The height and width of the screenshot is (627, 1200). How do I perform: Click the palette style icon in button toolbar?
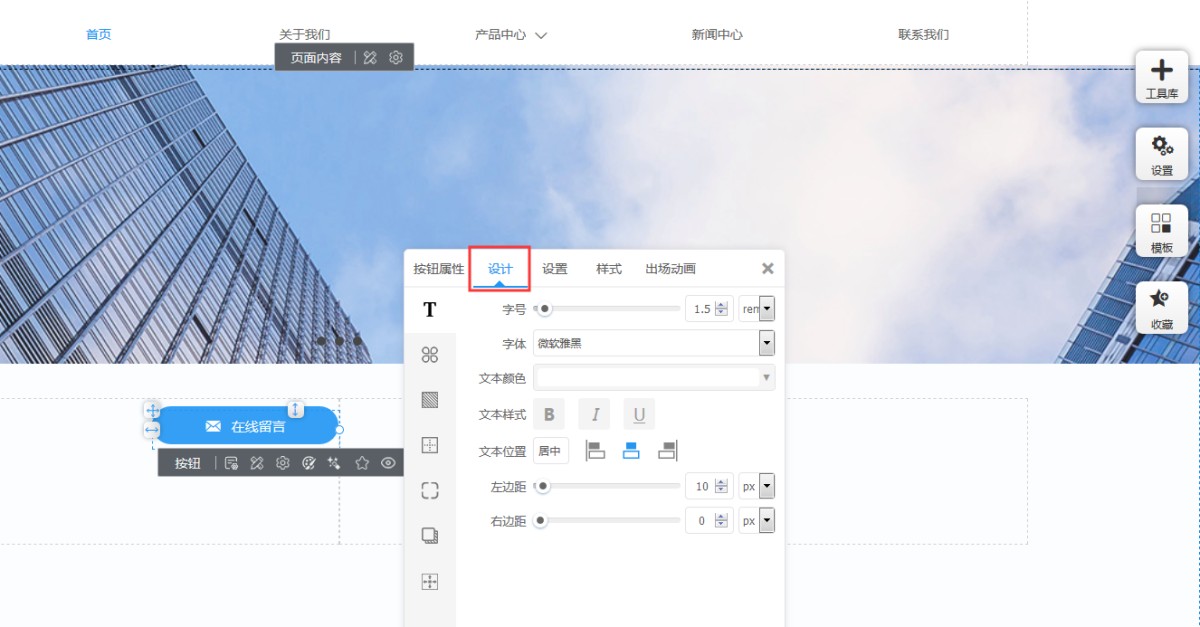click(309, 463)
